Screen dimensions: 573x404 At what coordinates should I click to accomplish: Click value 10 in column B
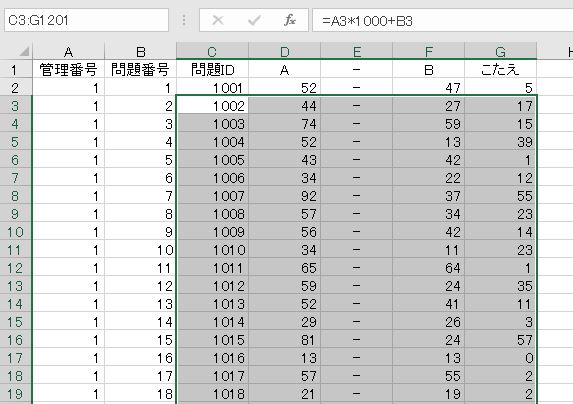[x=140, y=250]
